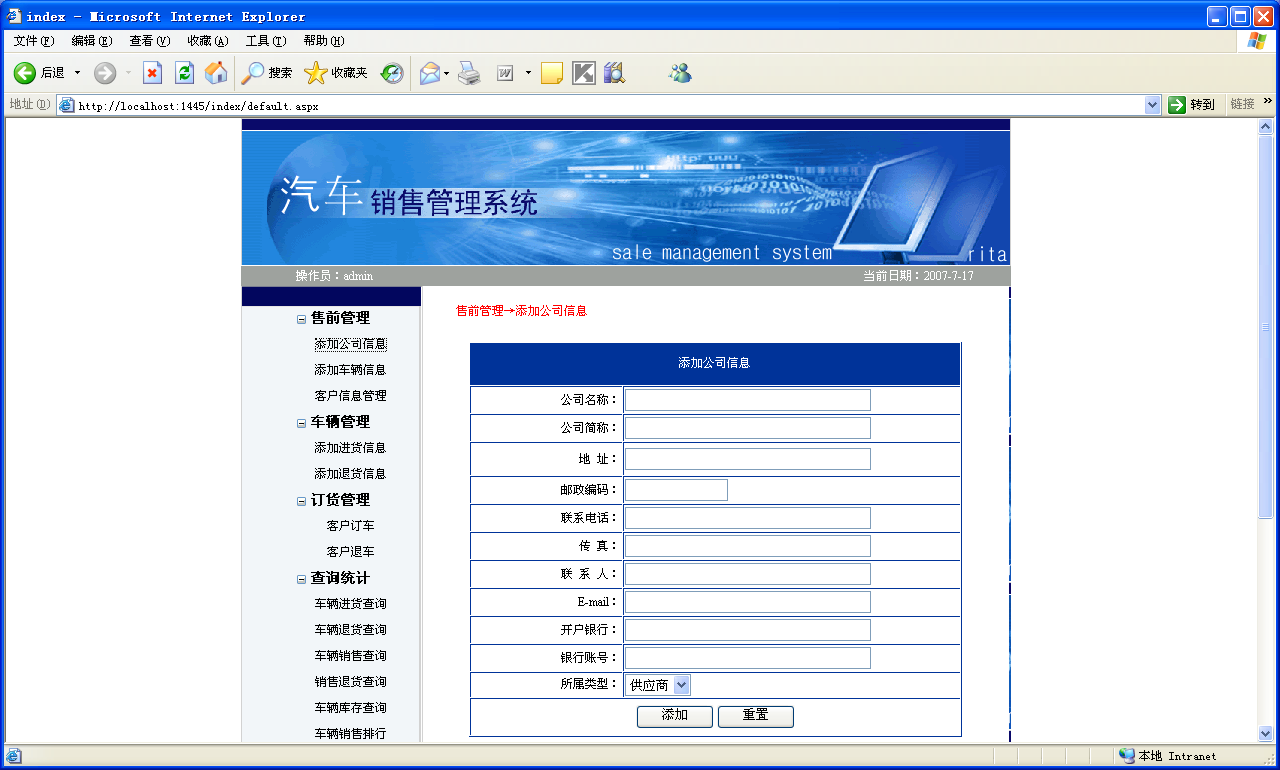Open Forward button history dropdown arrow

tap(128, 73)
